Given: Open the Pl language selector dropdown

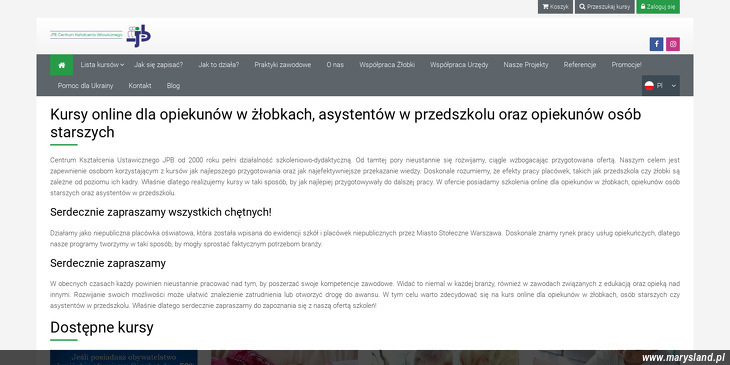Looking at the screenshot, I should [661, 86].
